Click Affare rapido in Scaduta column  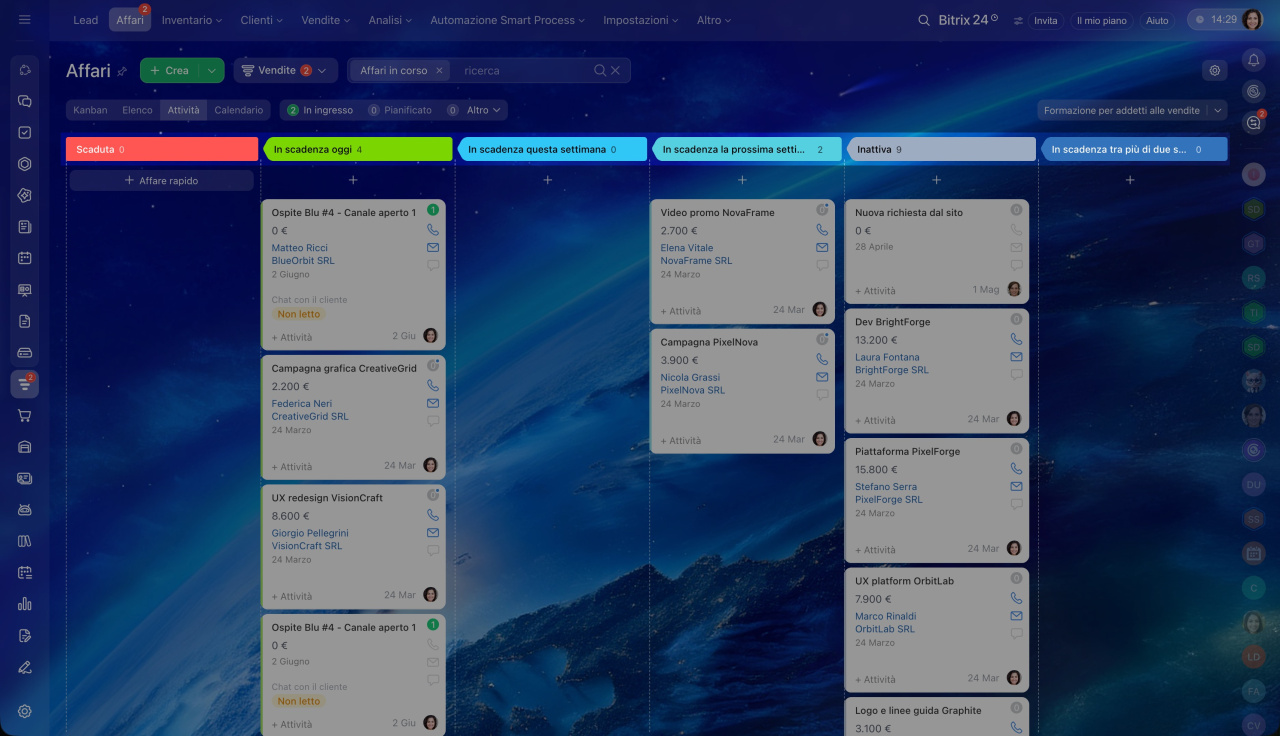[x=161, y=181]
